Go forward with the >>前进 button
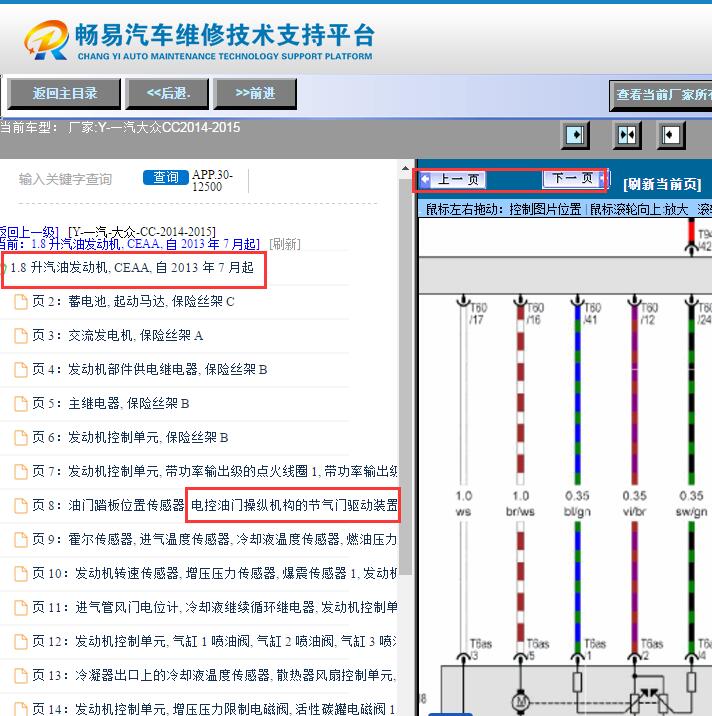The image size is (712, 716). (255, 94)
